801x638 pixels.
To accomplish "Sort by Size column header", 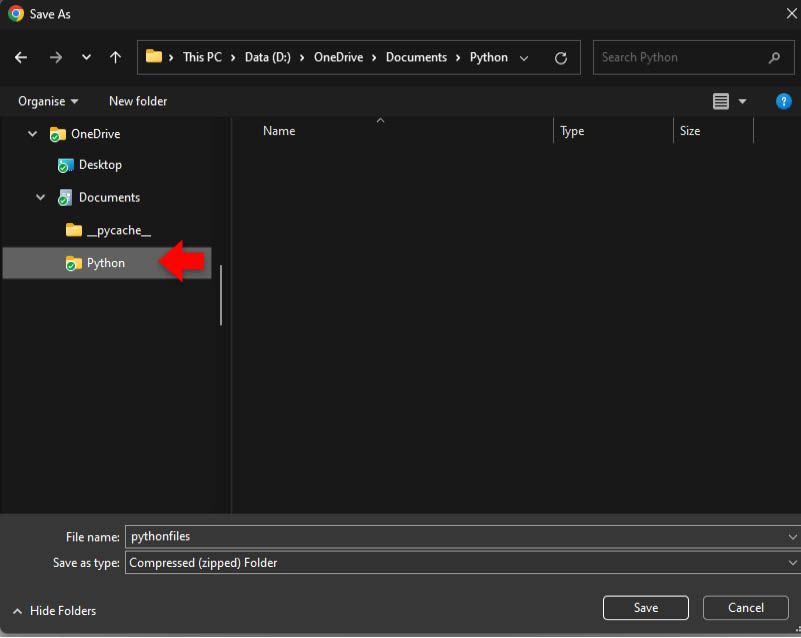I will click(x=690, y=131).
